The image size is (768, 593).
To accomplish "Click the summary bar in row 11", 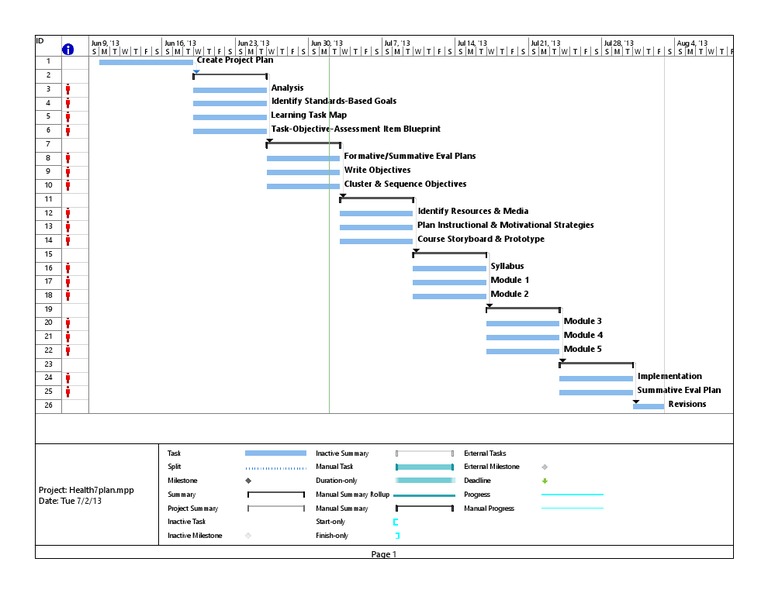I will pos(377,199).
